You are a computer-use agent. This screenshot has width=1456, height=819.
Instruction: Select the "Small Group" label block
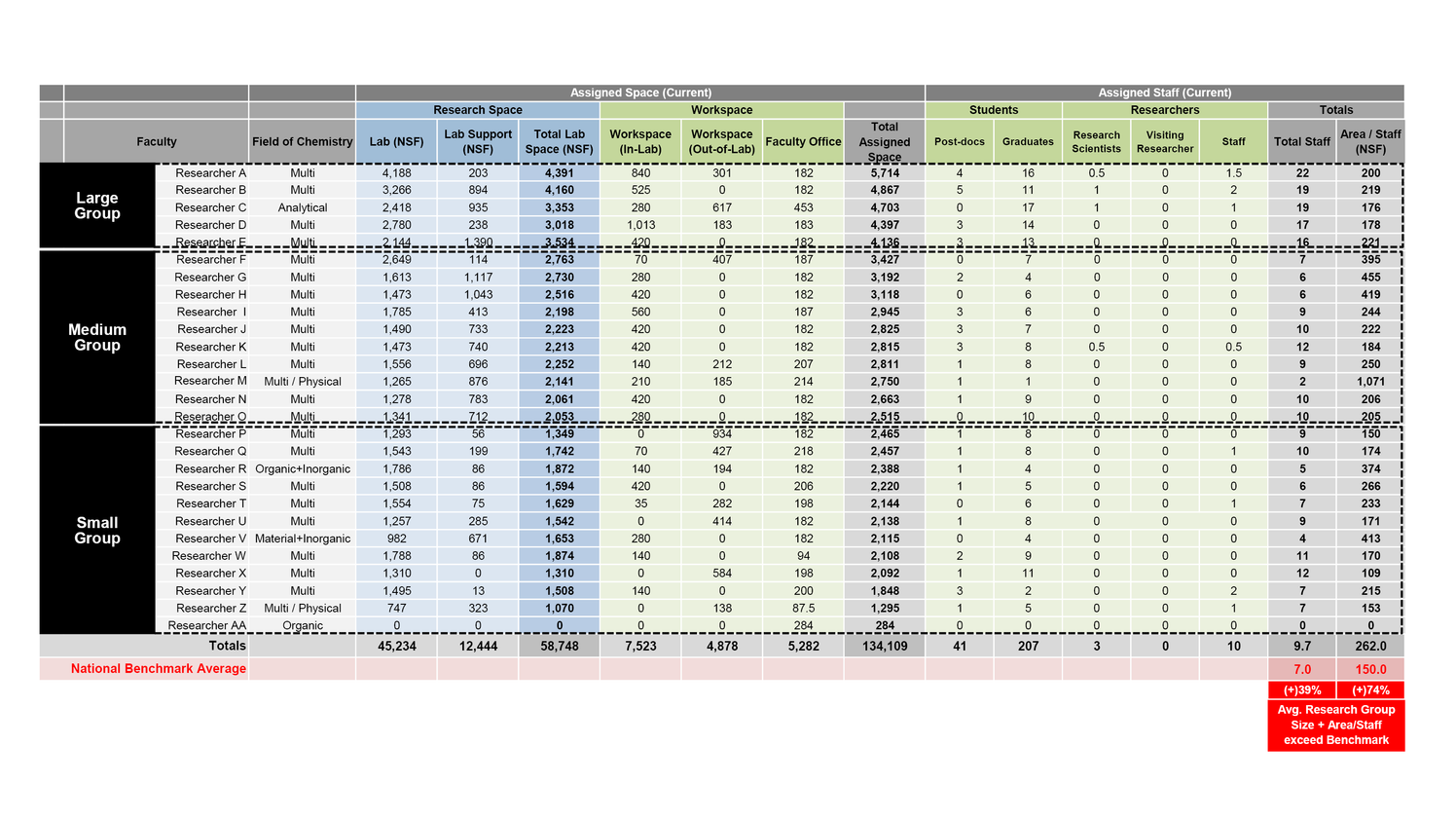97,530
